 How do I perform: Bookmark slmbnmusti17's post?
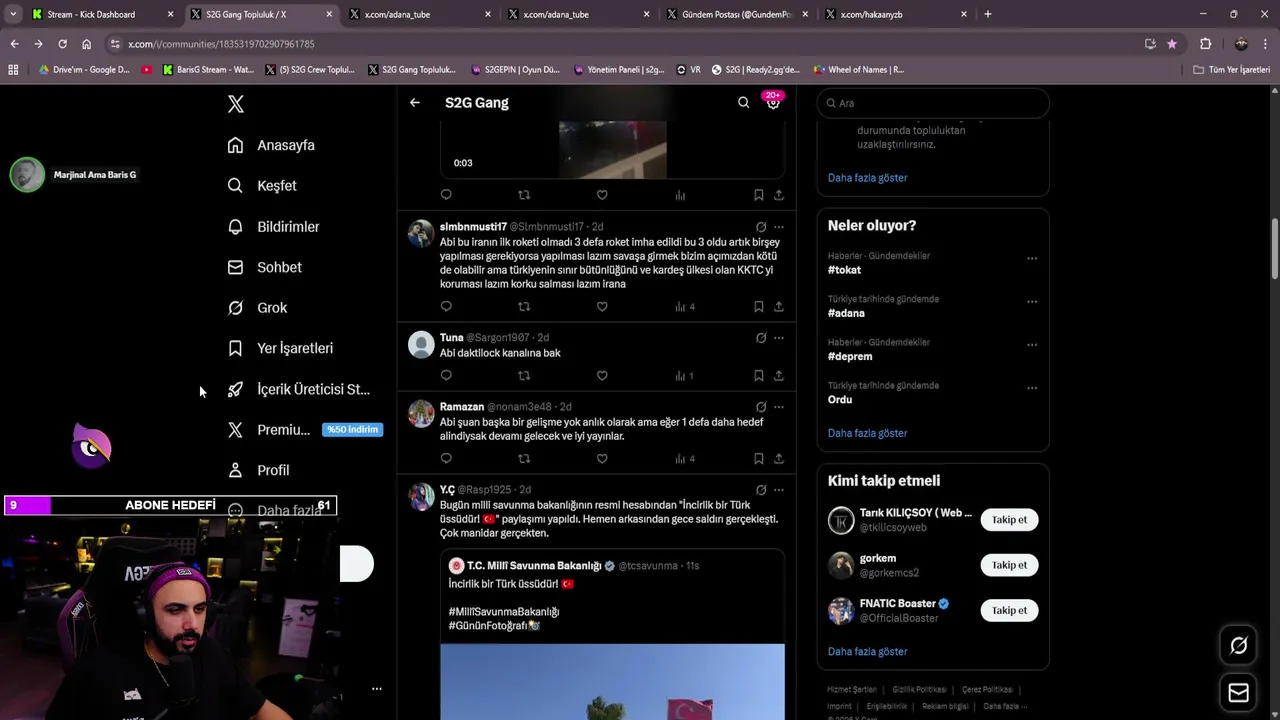(x=758, y=307)
